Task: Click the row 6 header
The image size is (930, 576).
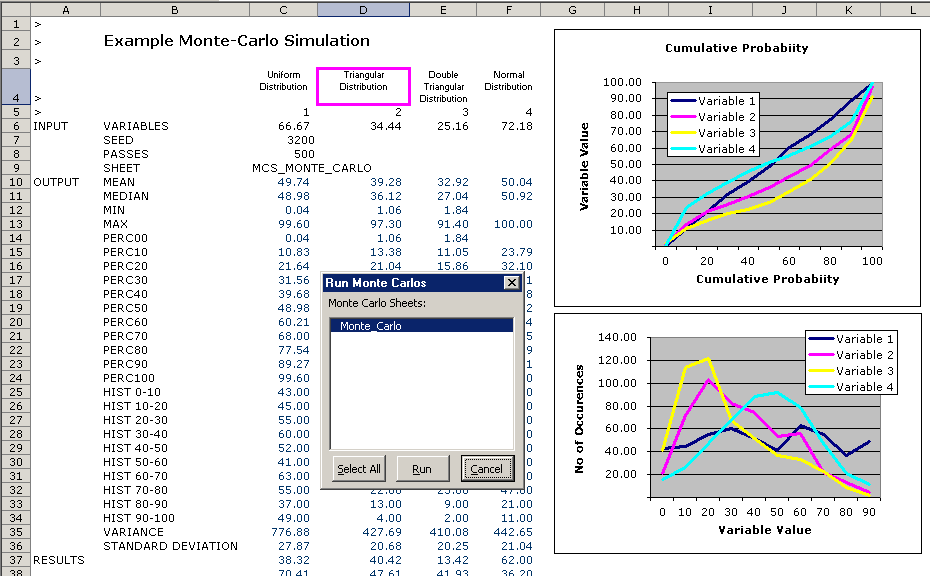Action: 15,126
